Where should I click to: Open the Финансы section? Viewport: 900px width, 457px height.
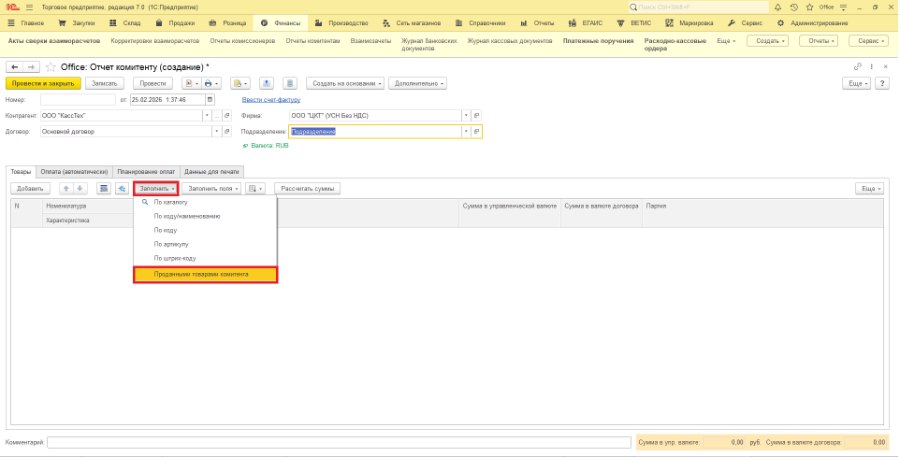pos(281,23)
